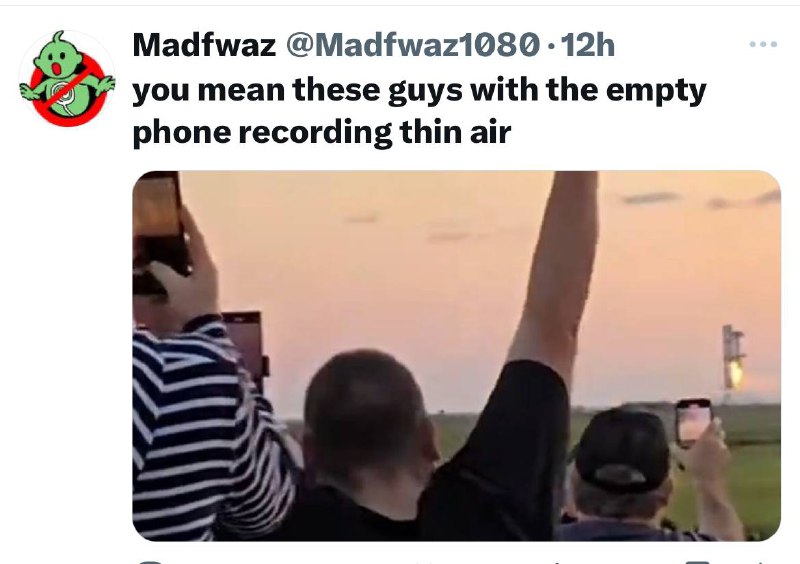Click the words "phone recording thin air"
Screen dimensions: 800x564
321,133
